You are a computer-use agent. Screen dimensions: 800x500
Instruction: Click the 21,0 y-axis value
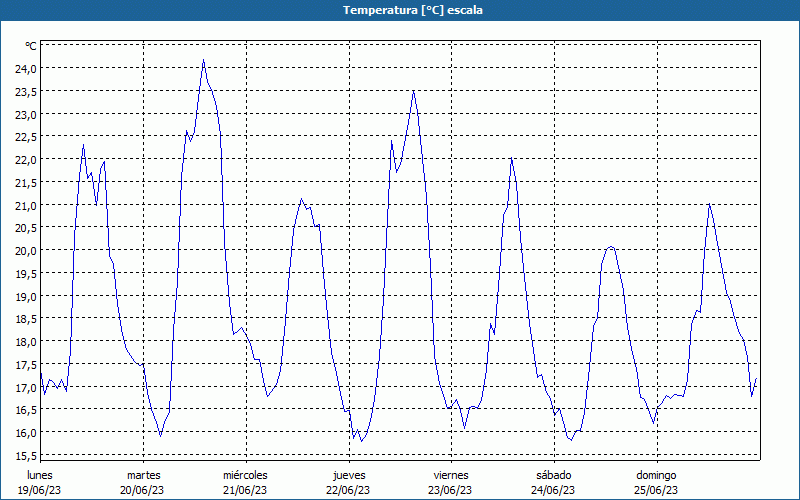(26, 206)
